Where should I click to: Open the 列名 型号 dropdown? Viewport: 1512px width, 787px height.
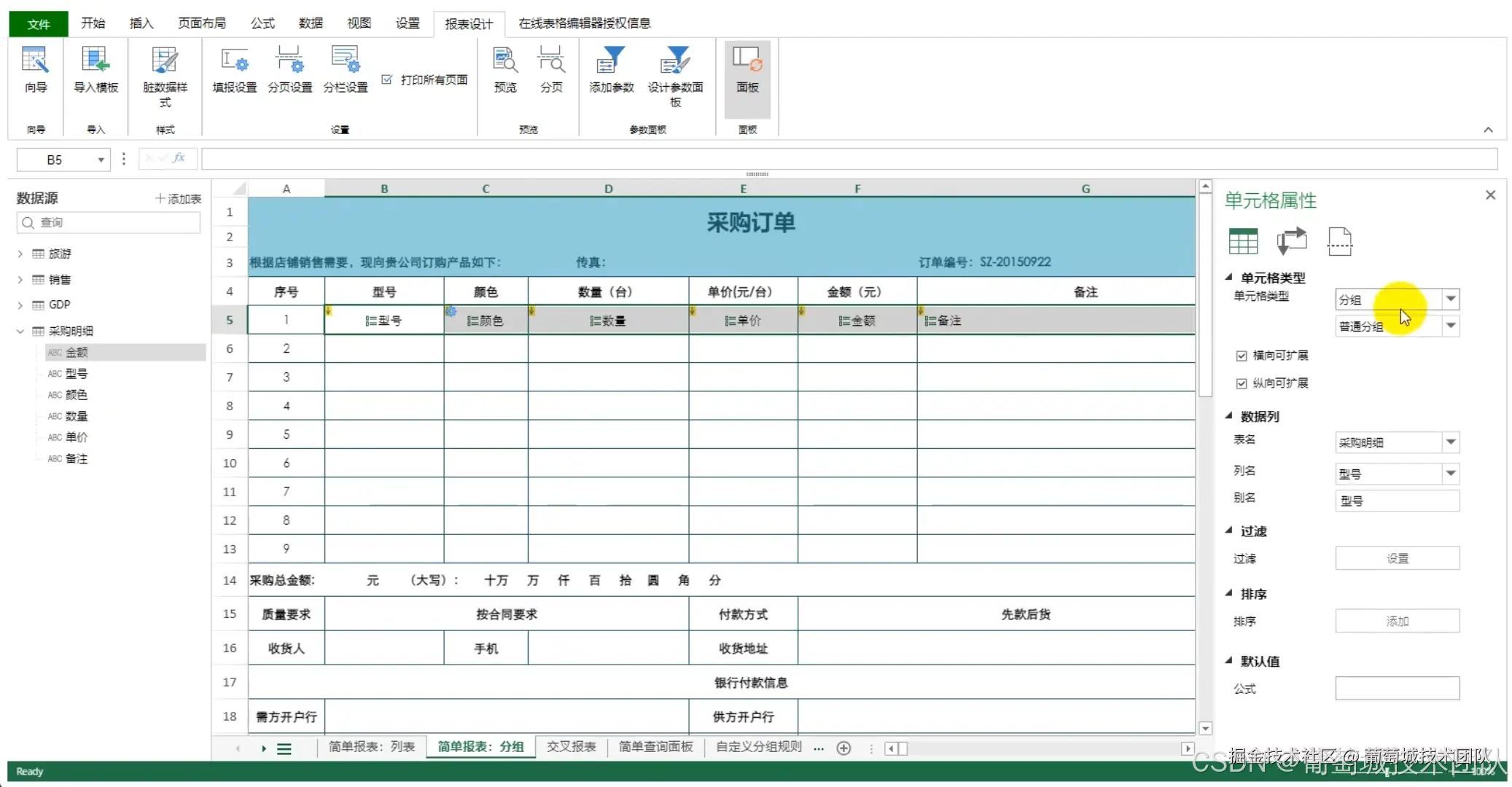click(x=1451, y=474)
